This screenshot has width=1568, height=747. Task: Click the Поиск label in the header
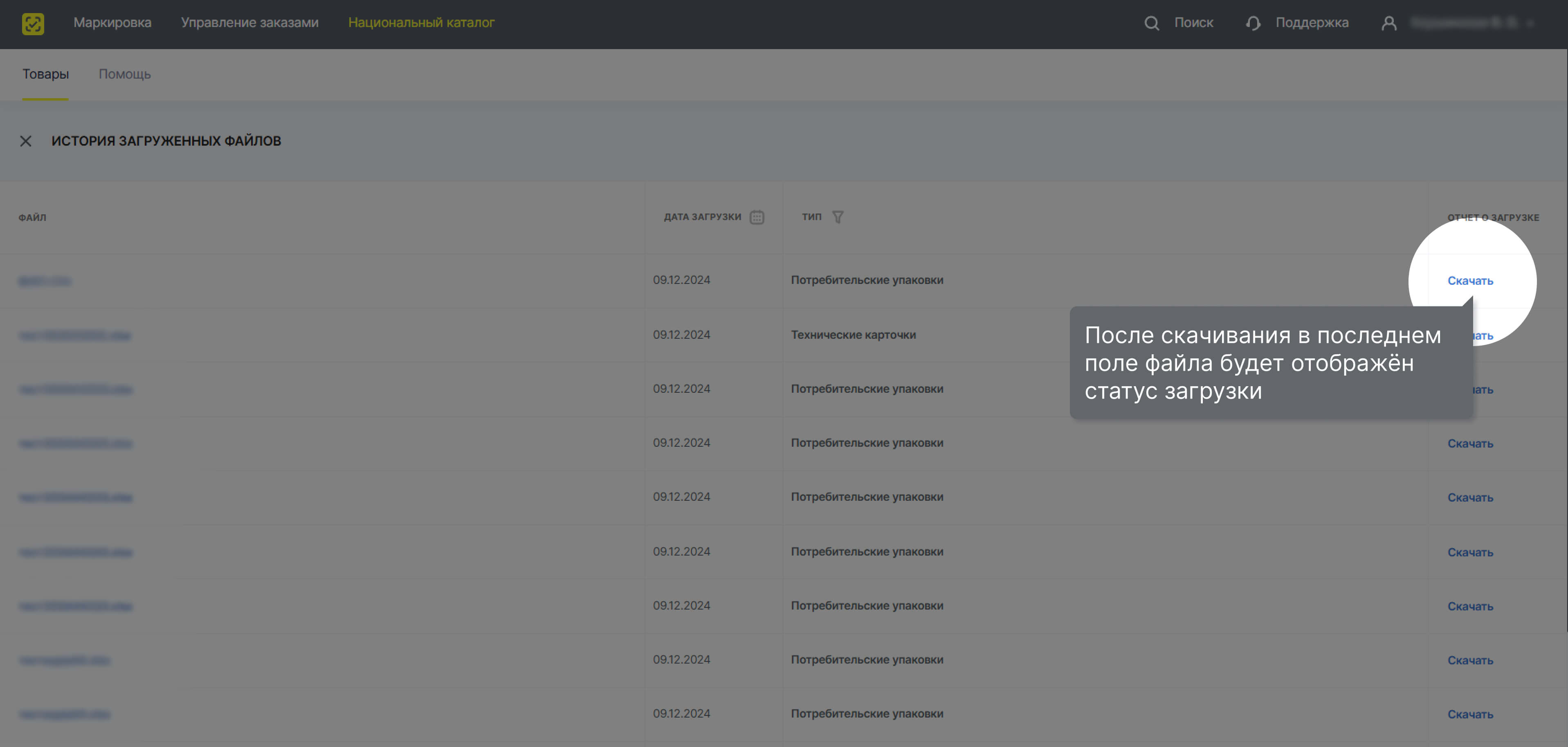coord(1194,22)
